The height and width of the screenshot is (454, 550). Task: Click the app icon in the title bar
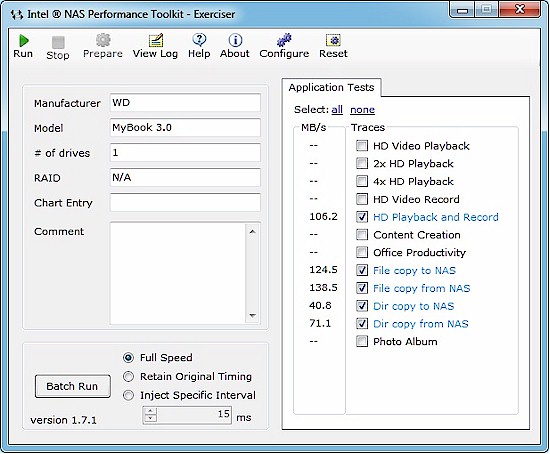click(x=16, y=15)
